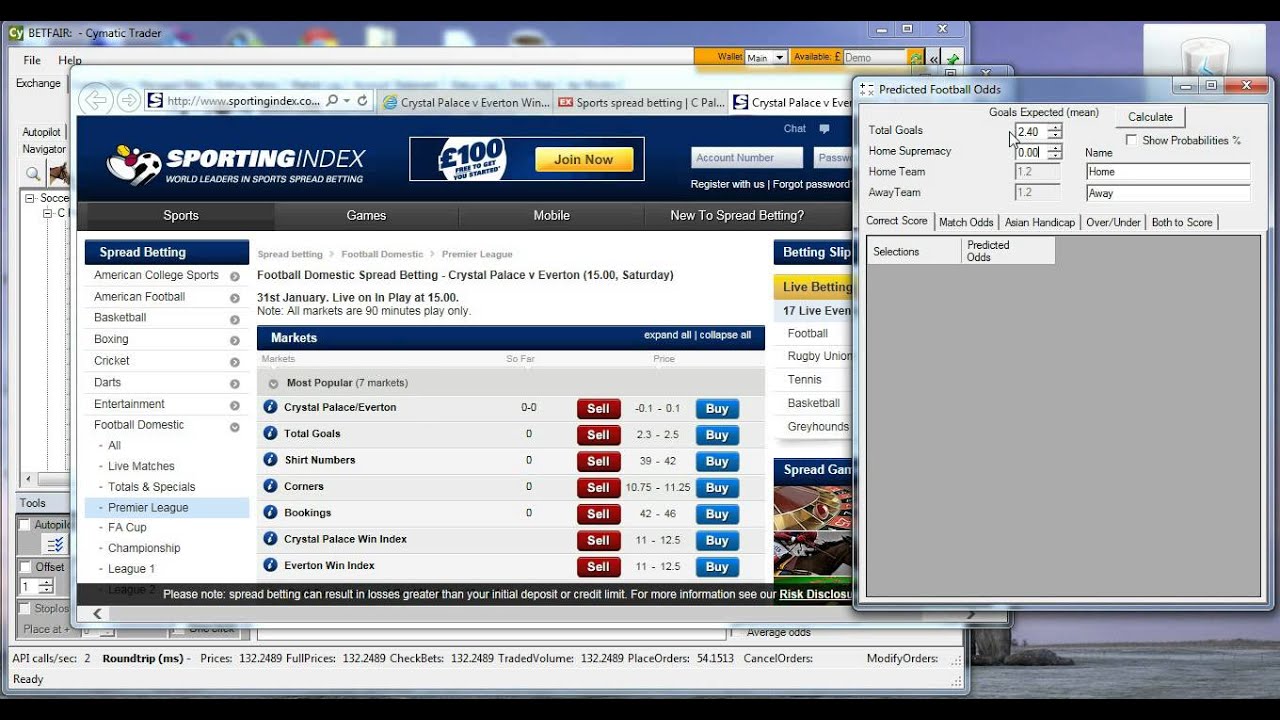Click info icon beside Everton Win Index
This screenshot has width=1280, height=720.
(270, 565)
